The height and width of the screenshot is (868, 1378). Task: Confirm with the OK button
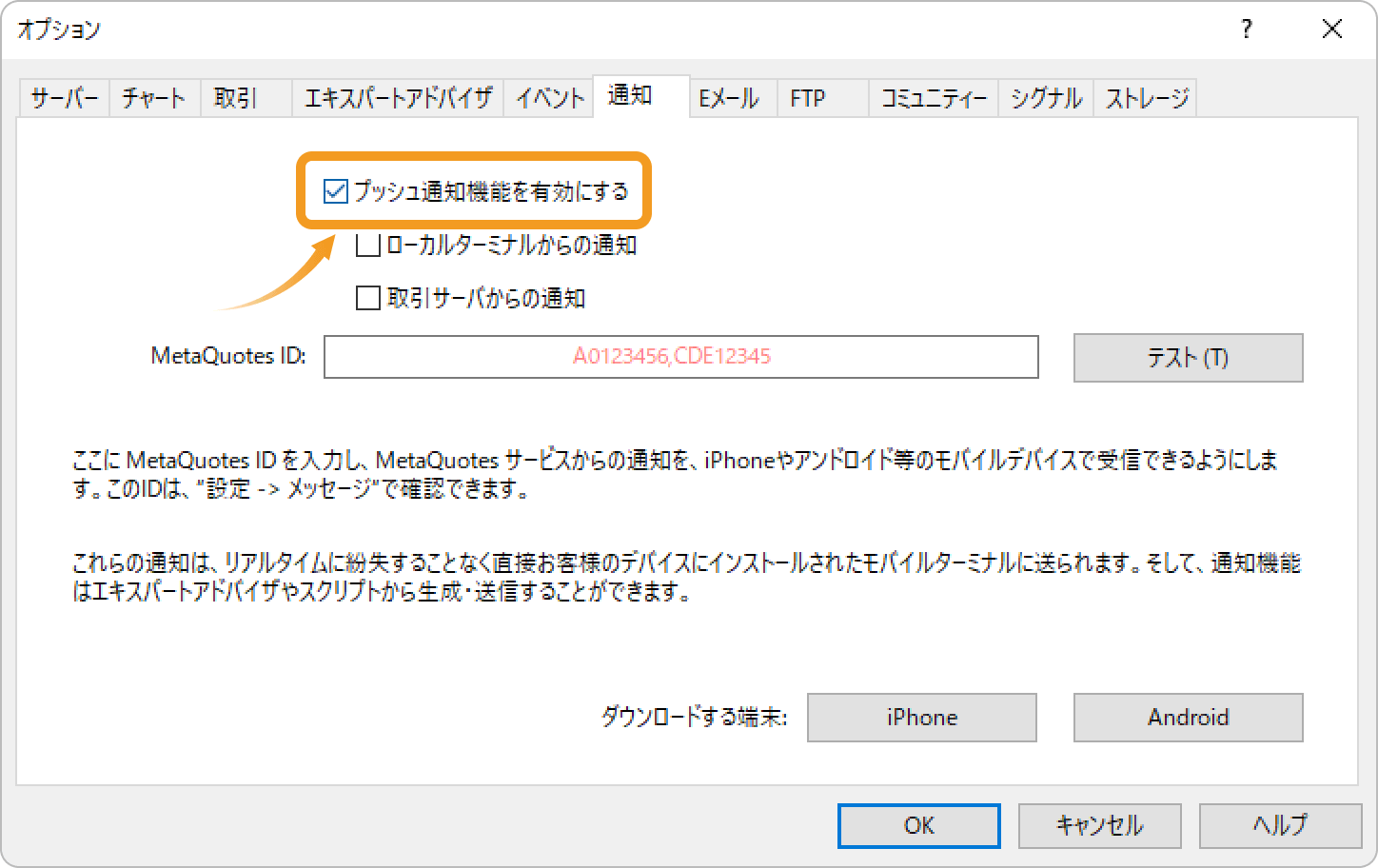click(918, 825)
